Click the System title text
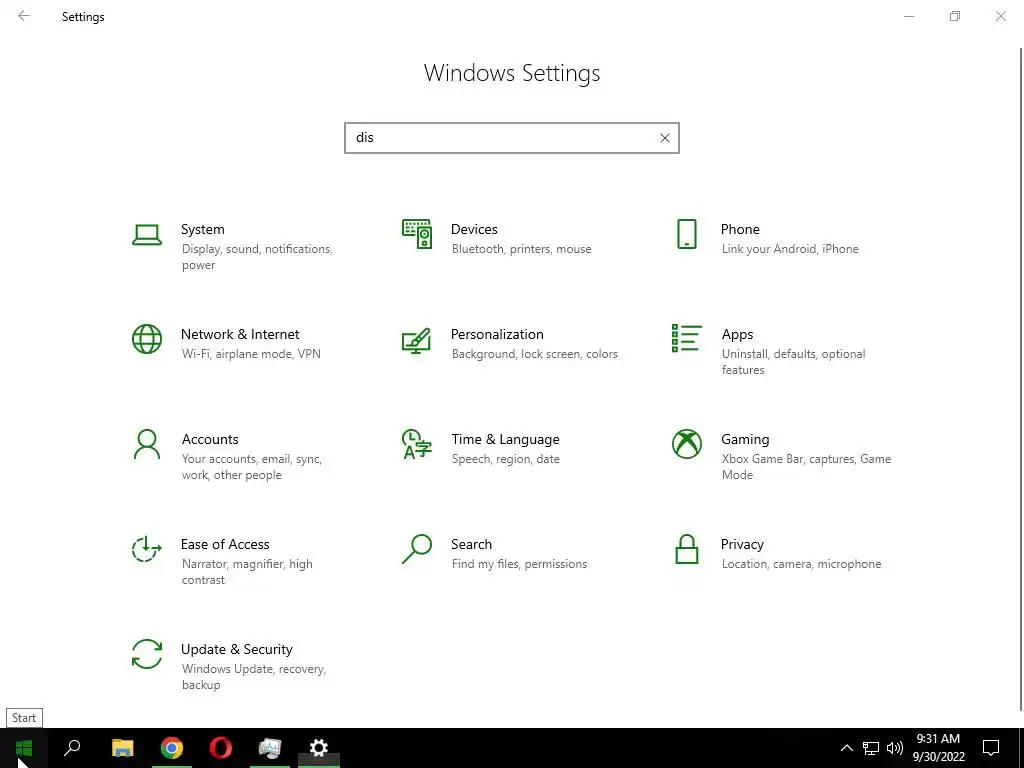This screenshot has width=1024, height=768. point(202,229)
